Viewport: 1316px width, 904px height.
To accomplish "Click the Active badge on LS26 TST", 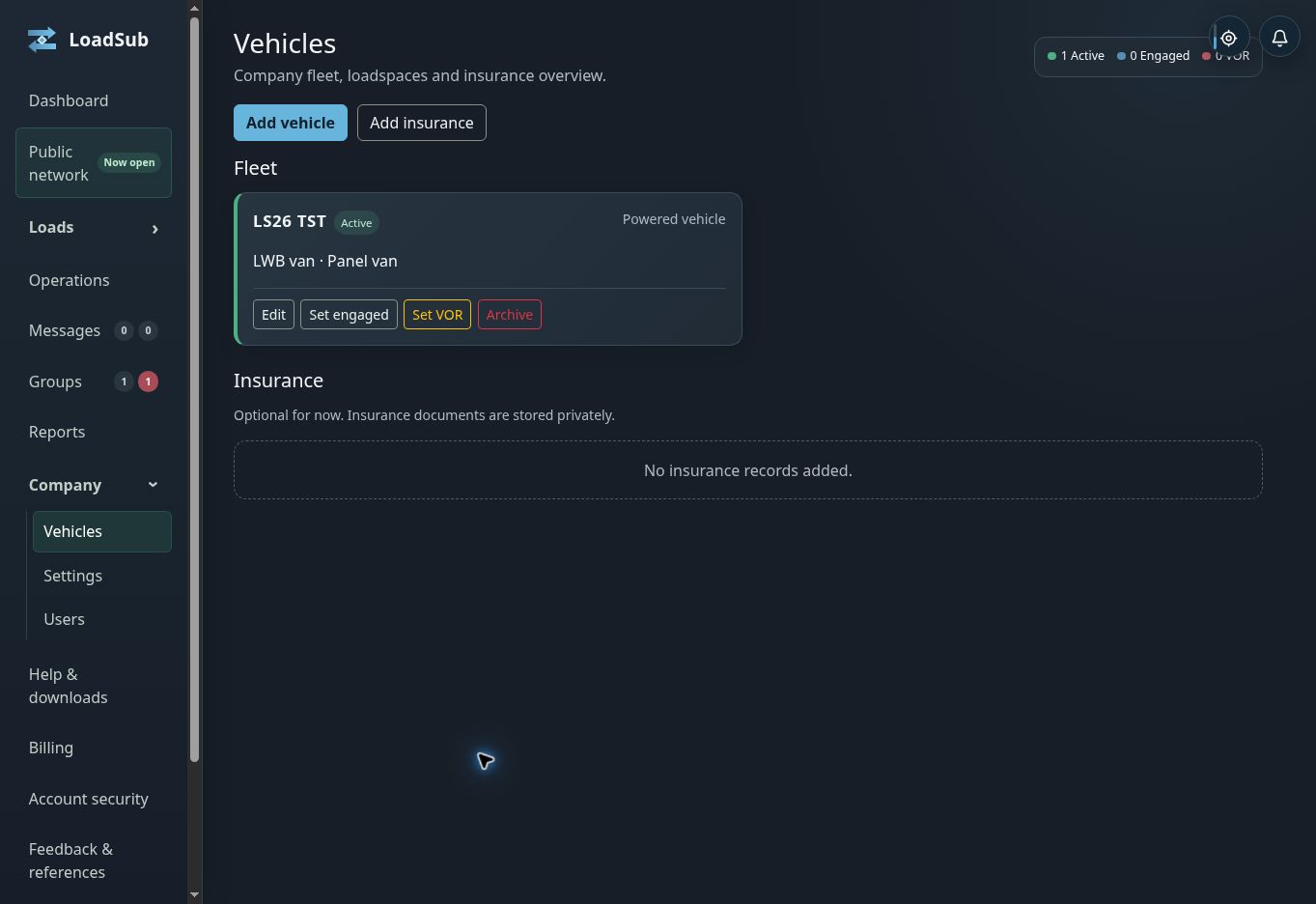I will (356, 223).
